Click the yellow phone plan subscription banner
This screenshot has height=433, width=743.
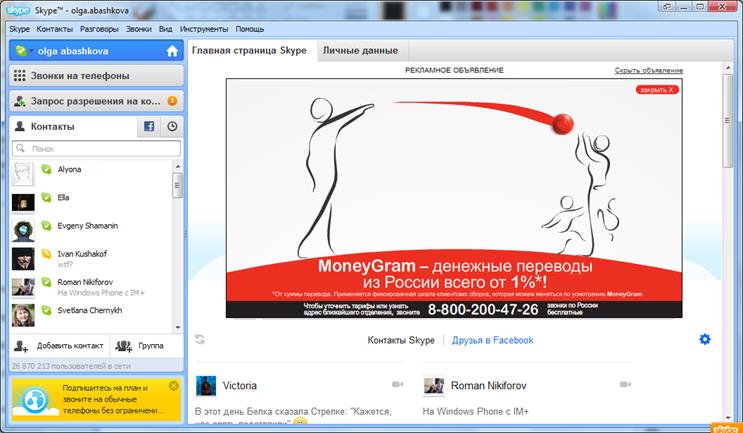(96, 399)
